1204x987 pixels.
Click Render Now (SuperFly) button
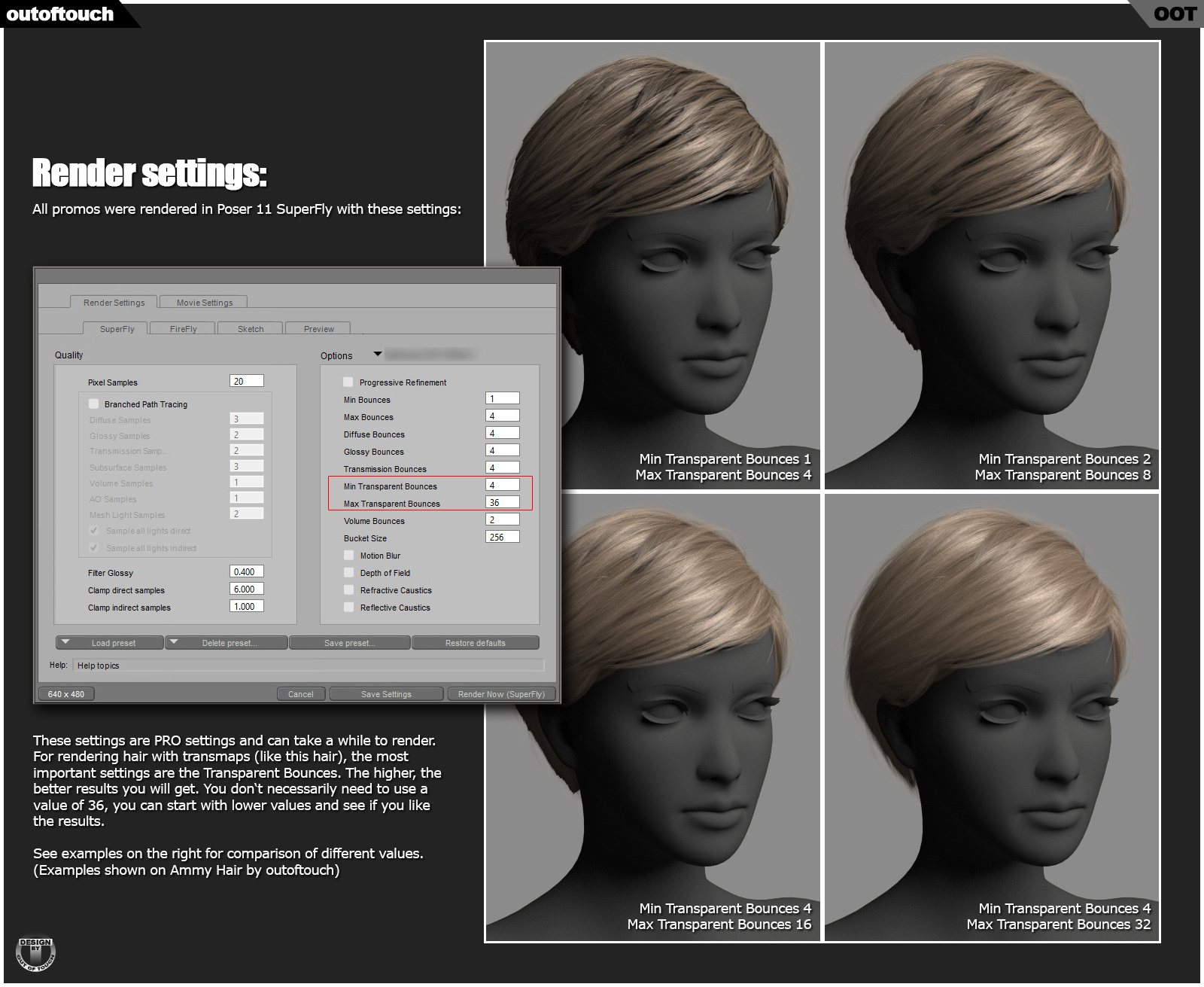(x=501, y=694)
